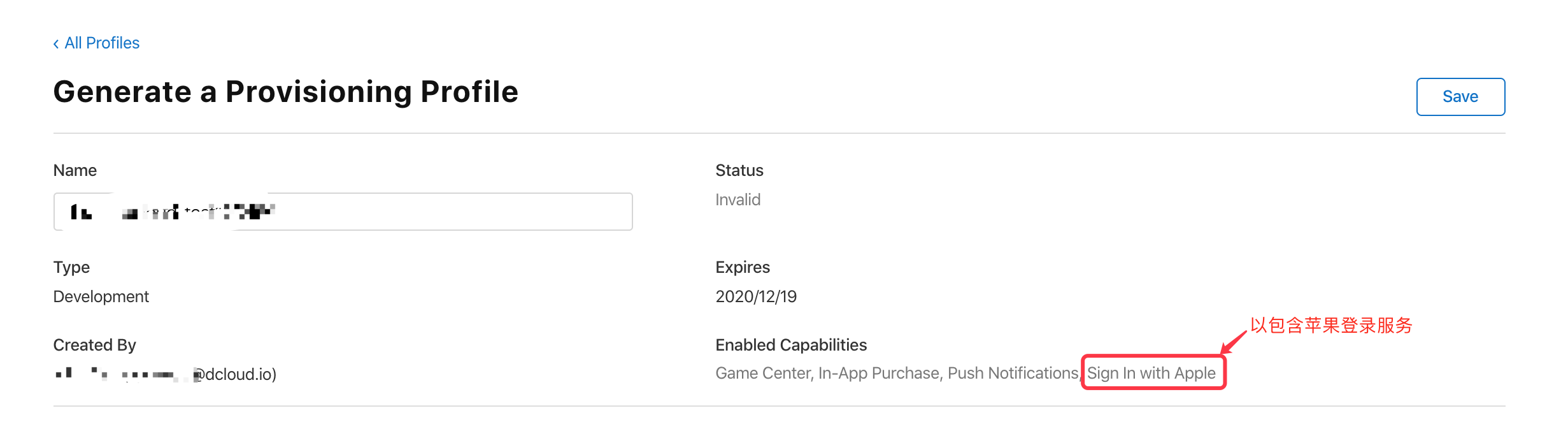Click the Enabled Capabilities label

coord(791,345)
